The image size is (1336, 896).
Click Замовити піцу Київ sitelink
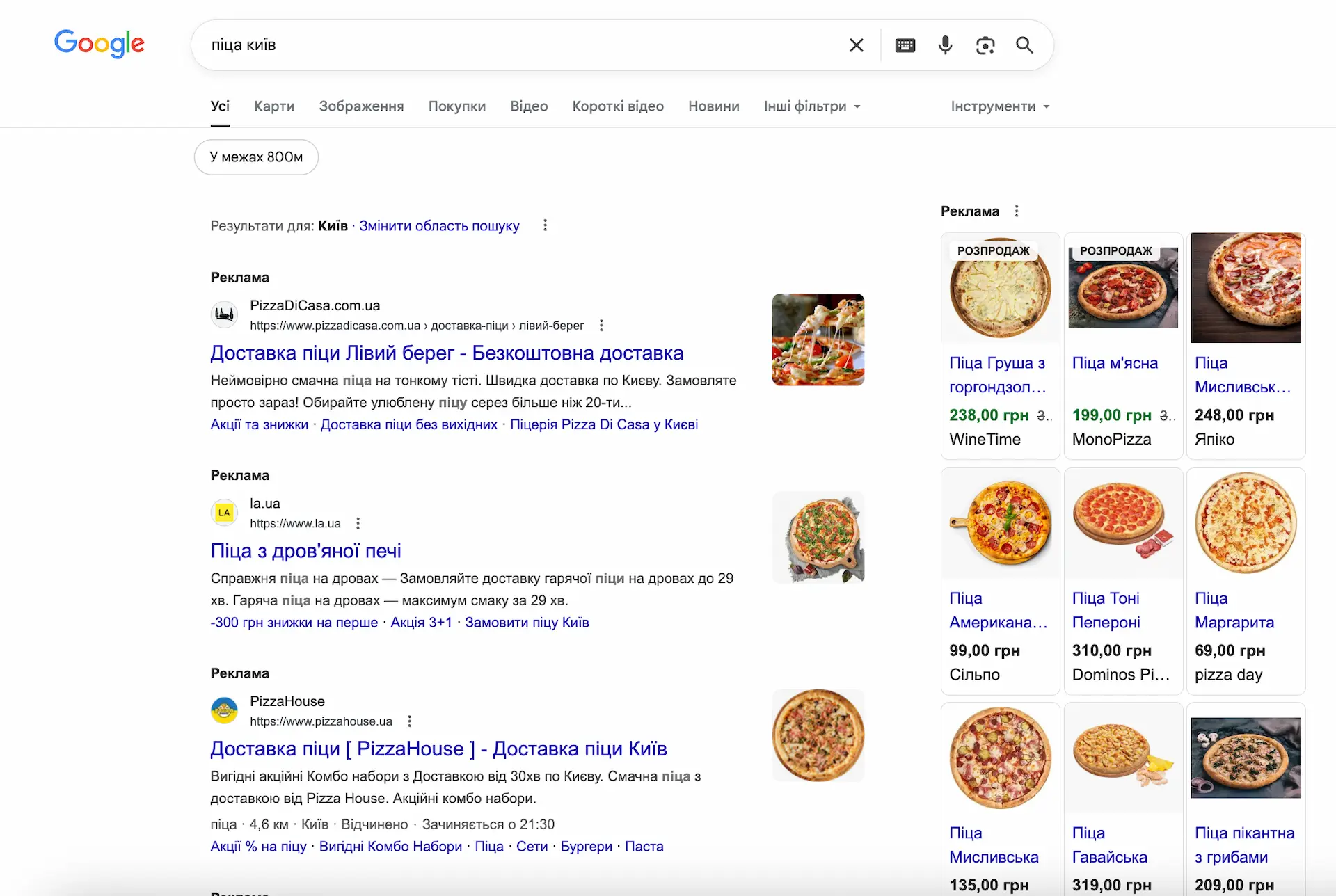click(527, 623)
